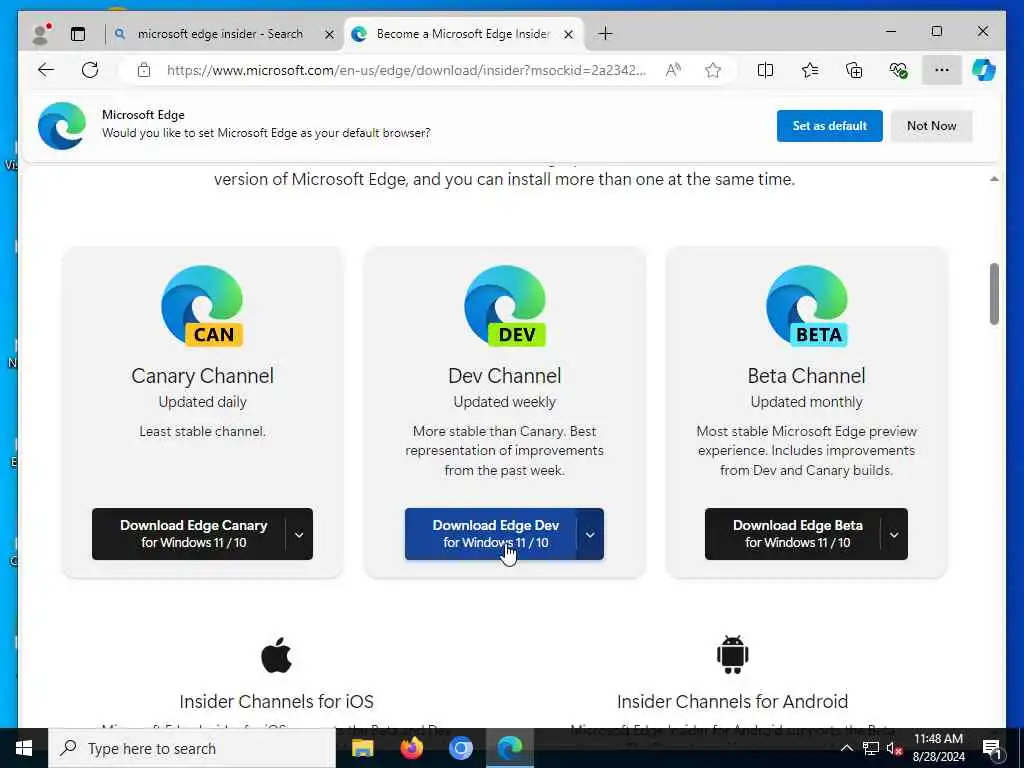The image size is (1024, 768).
Task: Close the microsoft edge insider Search tab
Action: pyautogui.click(x=330, y=34)
